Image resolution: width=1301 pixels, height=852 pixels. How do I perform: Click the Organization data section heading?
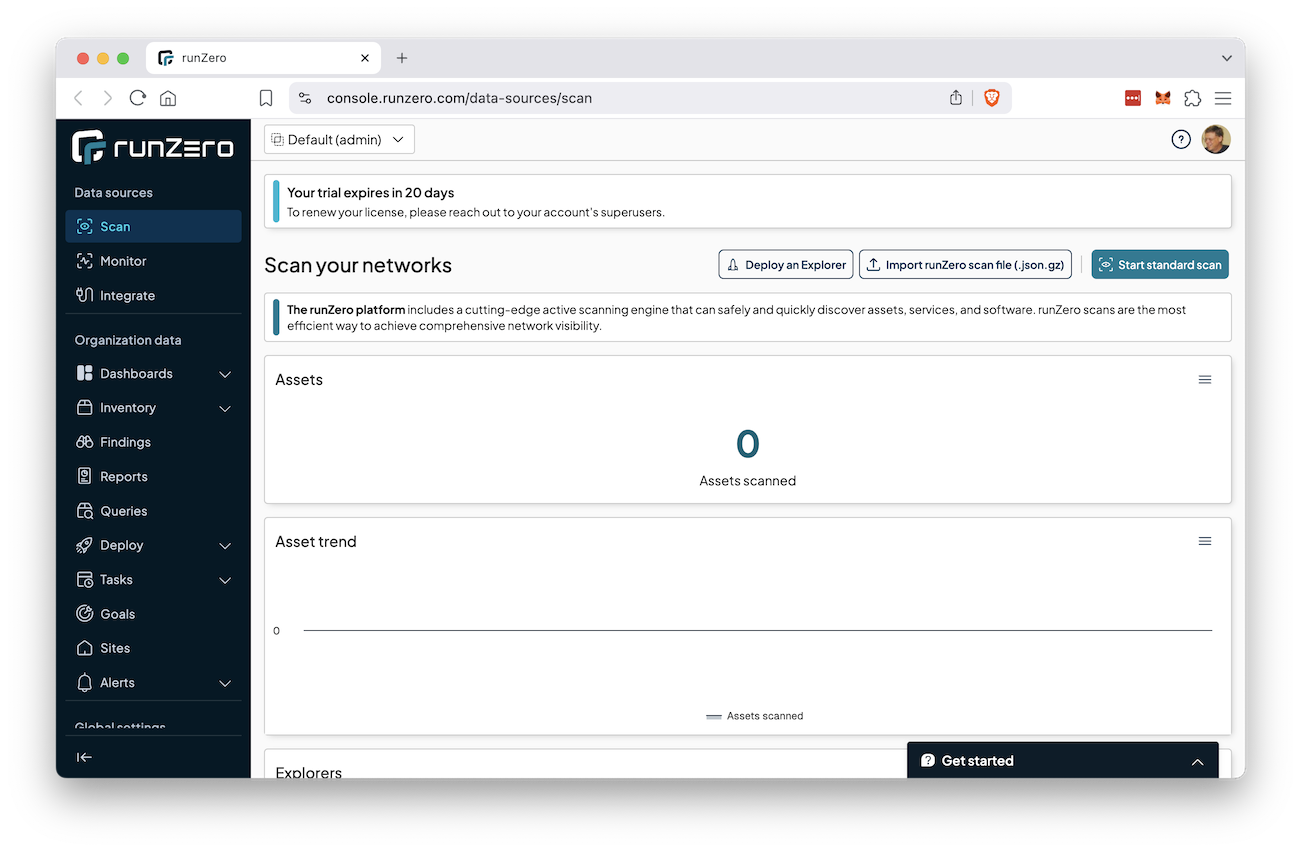click(128, 340)
